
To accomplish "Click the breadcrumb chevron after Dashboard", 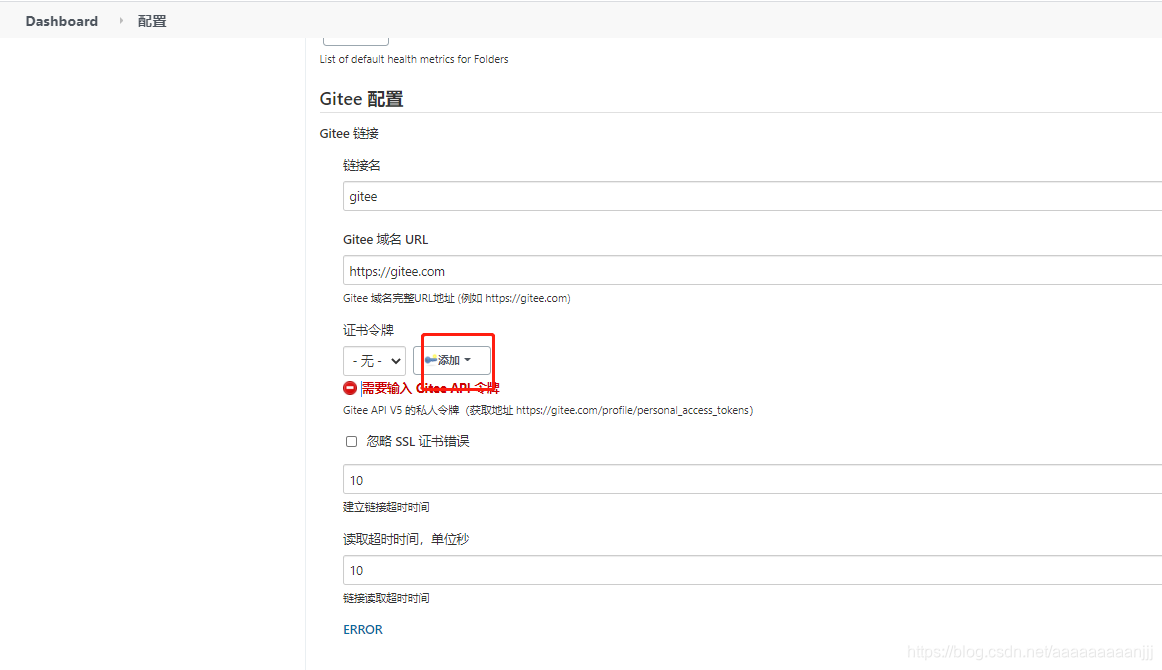I will 121,21.
